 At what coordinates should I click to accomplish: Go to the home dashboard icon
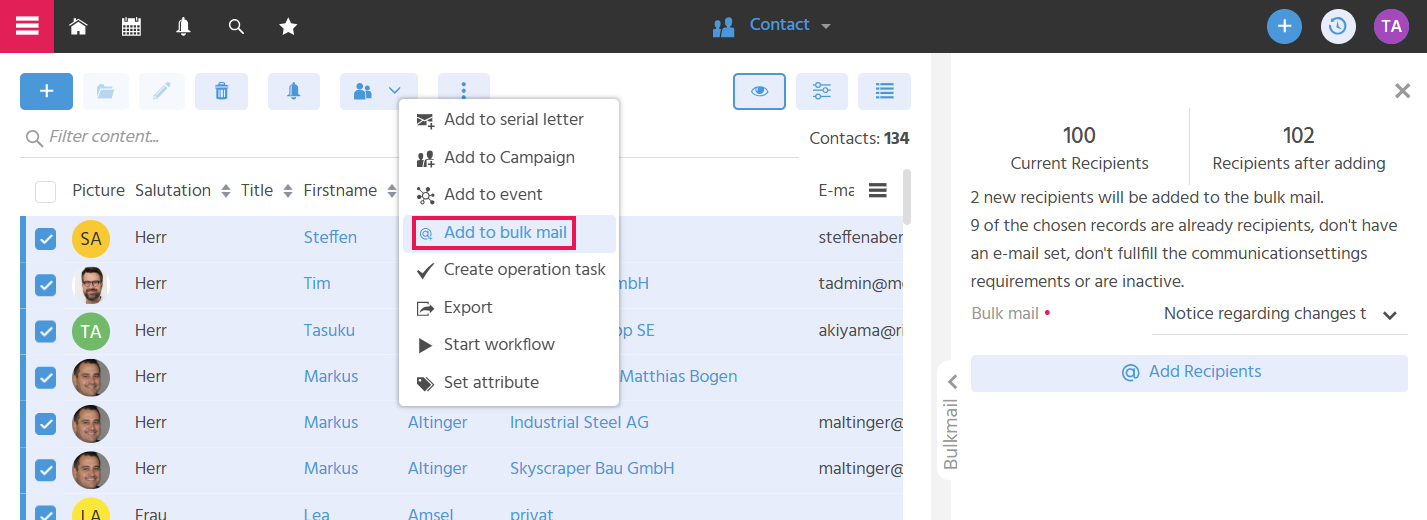coord(78,27)
